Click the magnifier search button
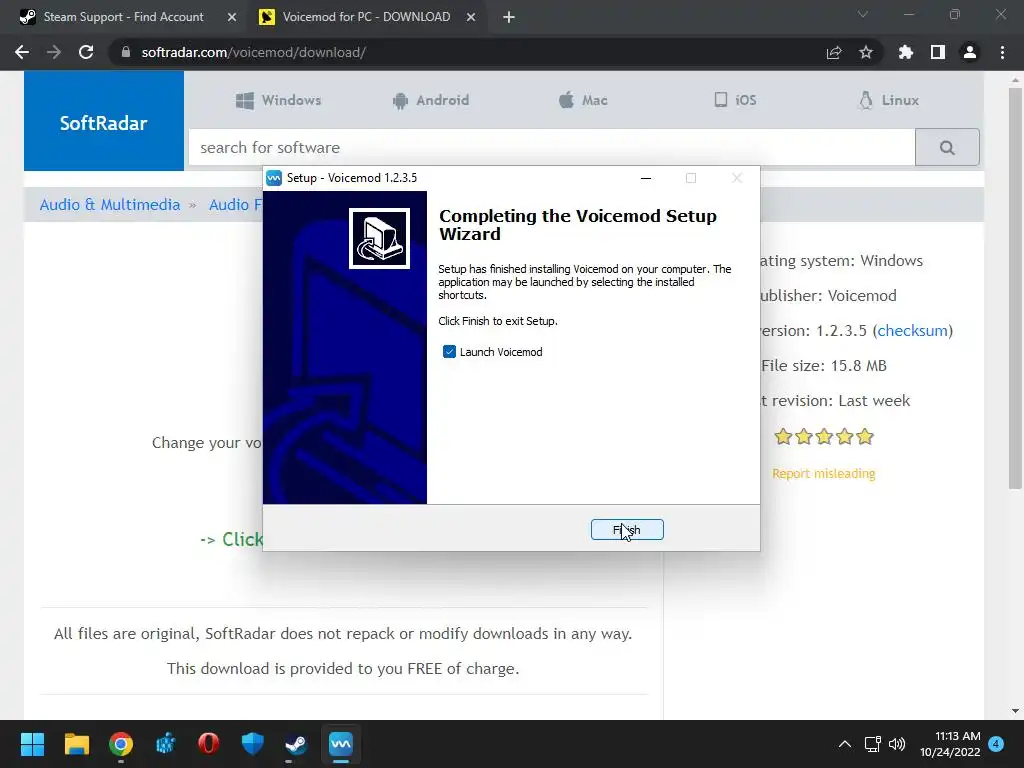1024x768 pixels. click(947, 148)
